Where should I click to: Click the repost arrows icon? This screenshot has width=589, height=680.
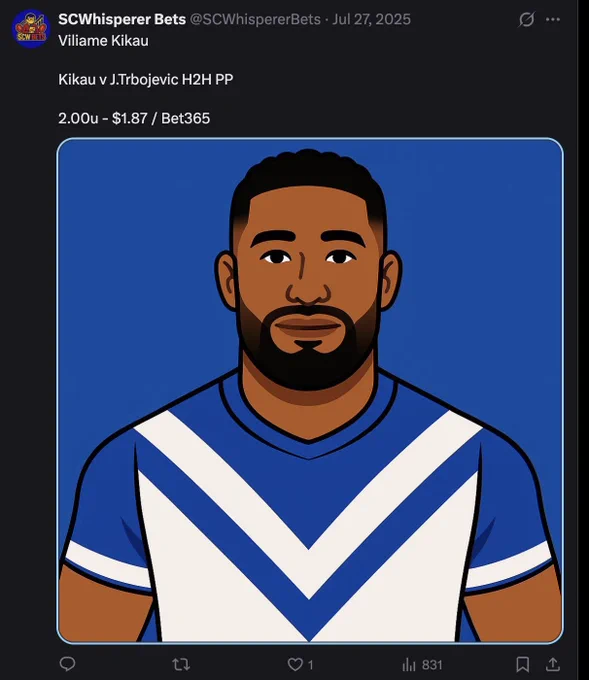[x=181, y=664]
